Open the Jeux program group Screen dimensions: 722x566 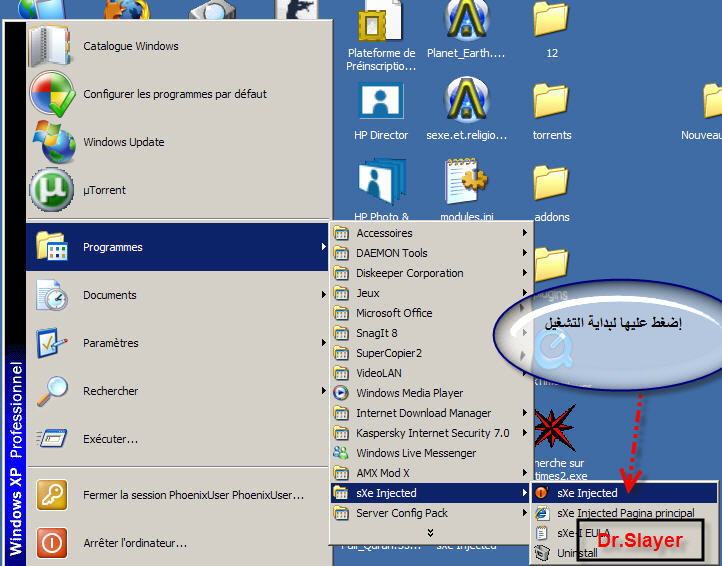coord(432,293)
